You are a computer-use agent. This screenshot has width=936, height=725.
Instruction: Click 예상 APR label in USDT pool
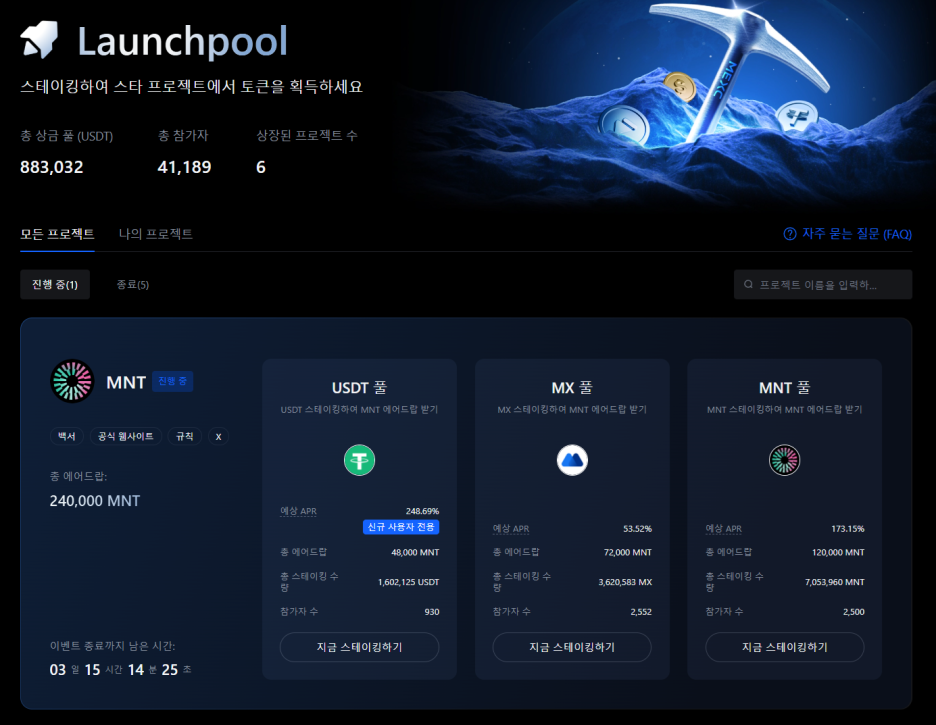click(x=298, y=511)
